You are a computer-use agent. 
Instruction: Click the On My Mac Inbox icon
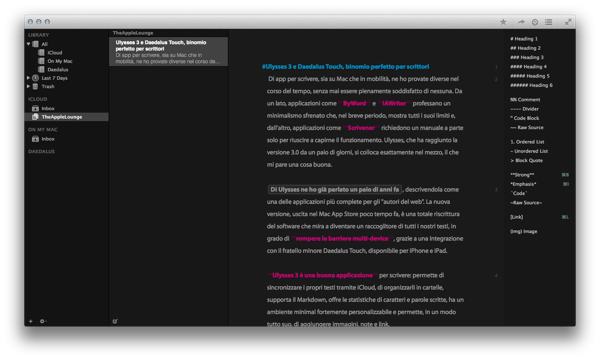tap(36, 139)
